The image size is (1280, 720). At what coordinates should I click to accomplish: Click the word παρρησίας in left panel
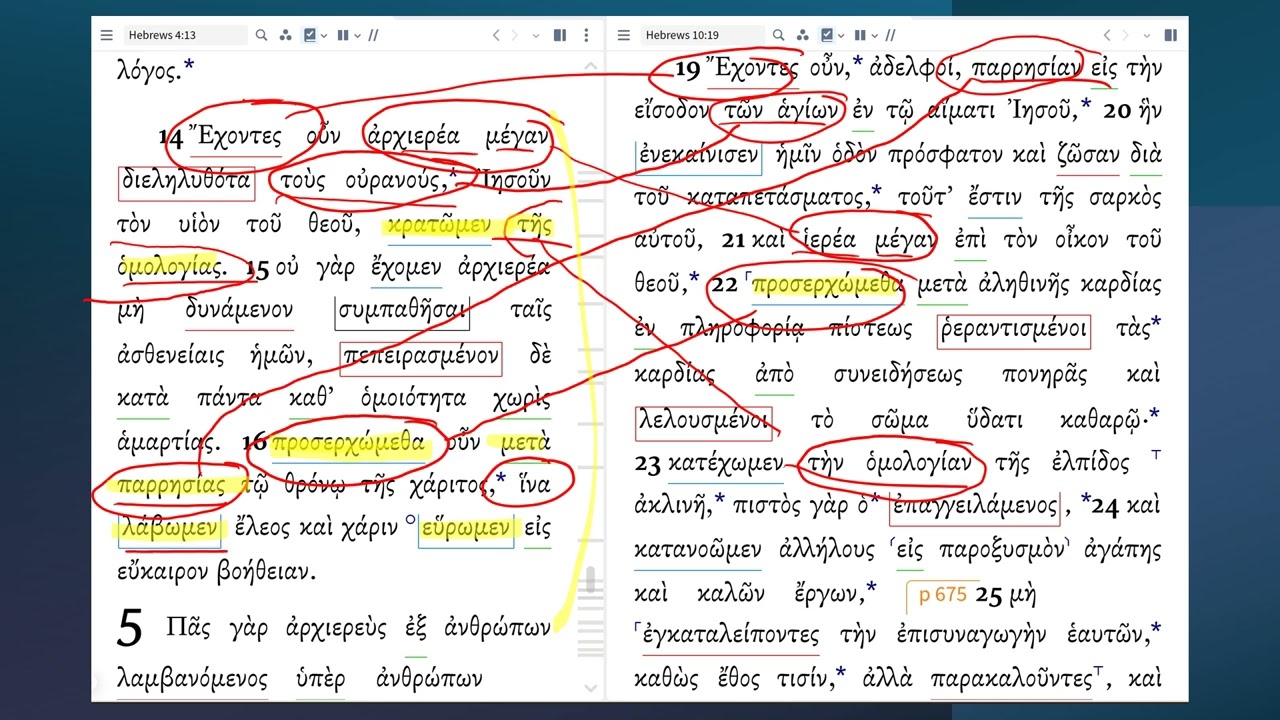click(x=171, y=486)
